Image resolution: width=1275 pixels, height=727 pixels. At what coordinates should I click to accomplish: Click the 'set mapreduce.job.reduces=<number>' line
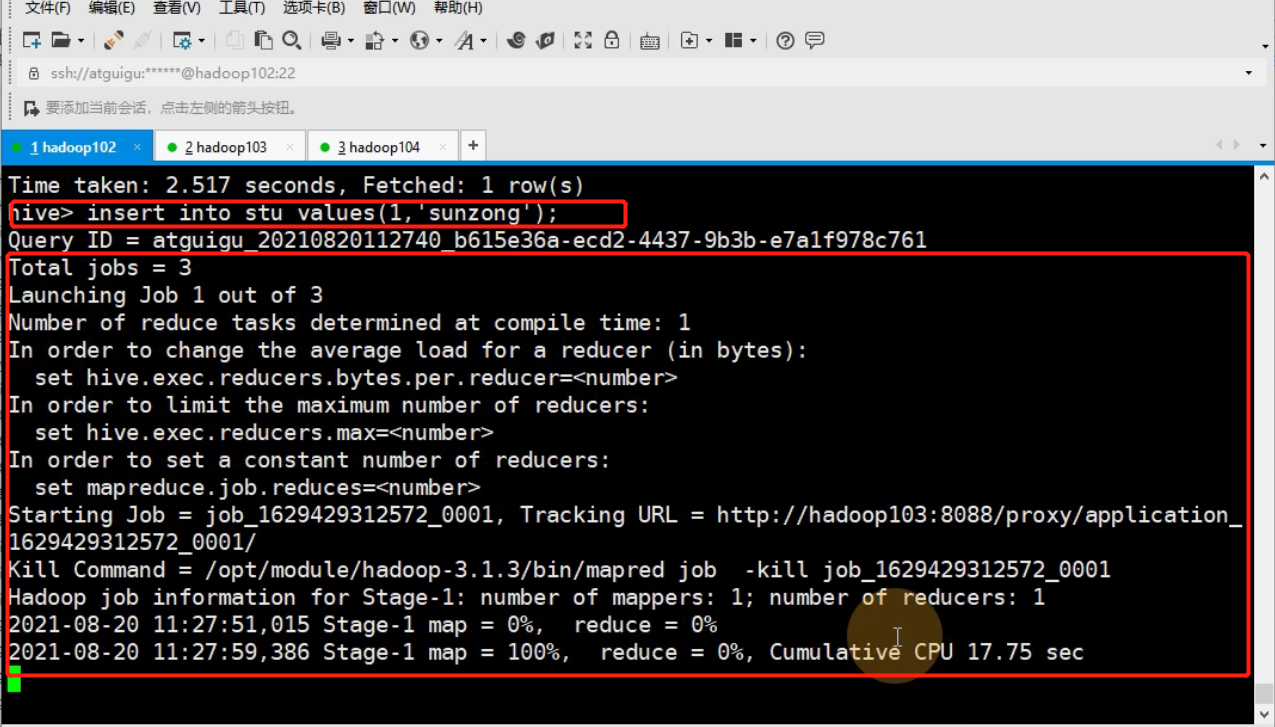(257, 488)
